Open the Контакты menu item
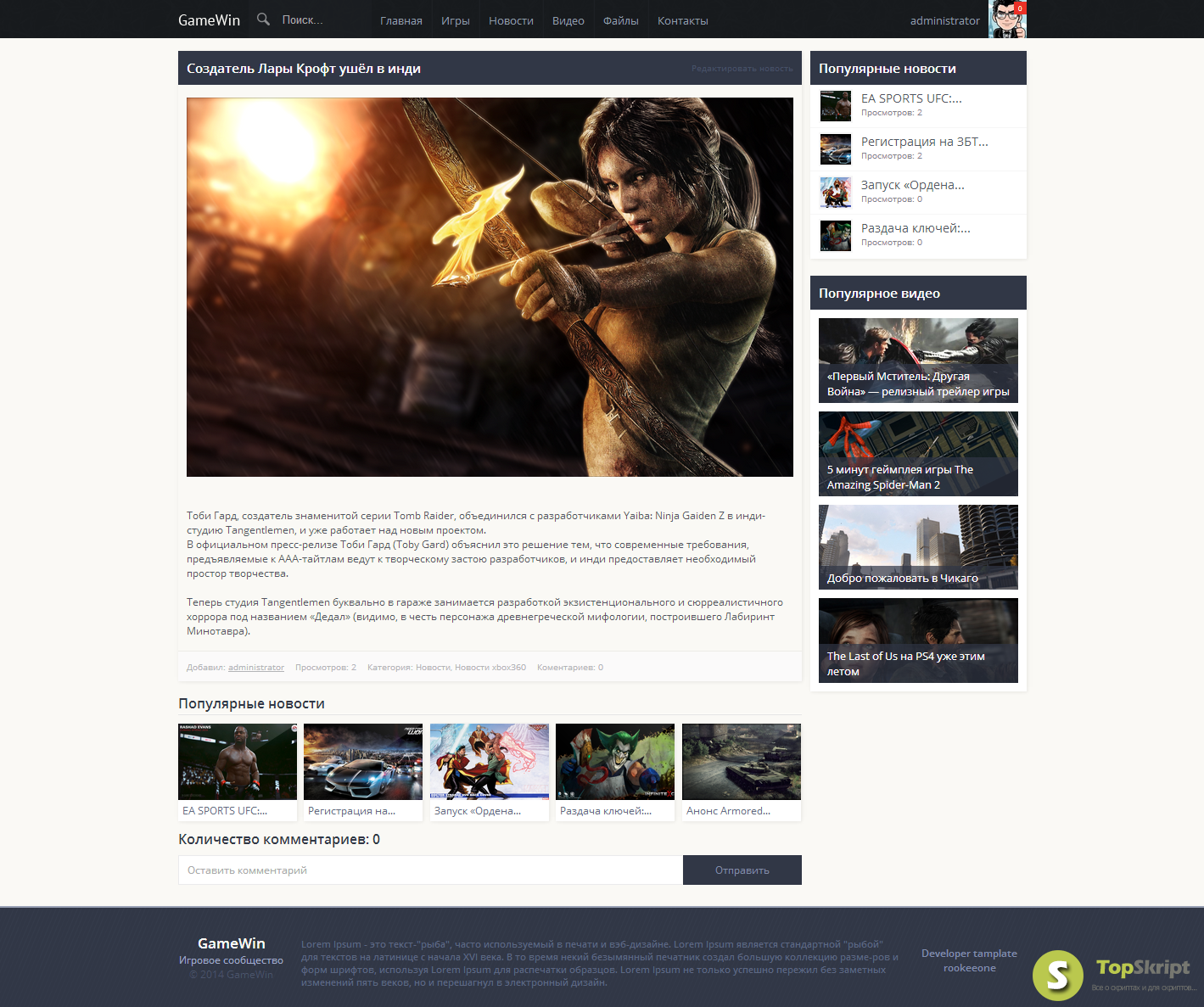Viewport: 1204px width, 1007px height. pos(683,20)
